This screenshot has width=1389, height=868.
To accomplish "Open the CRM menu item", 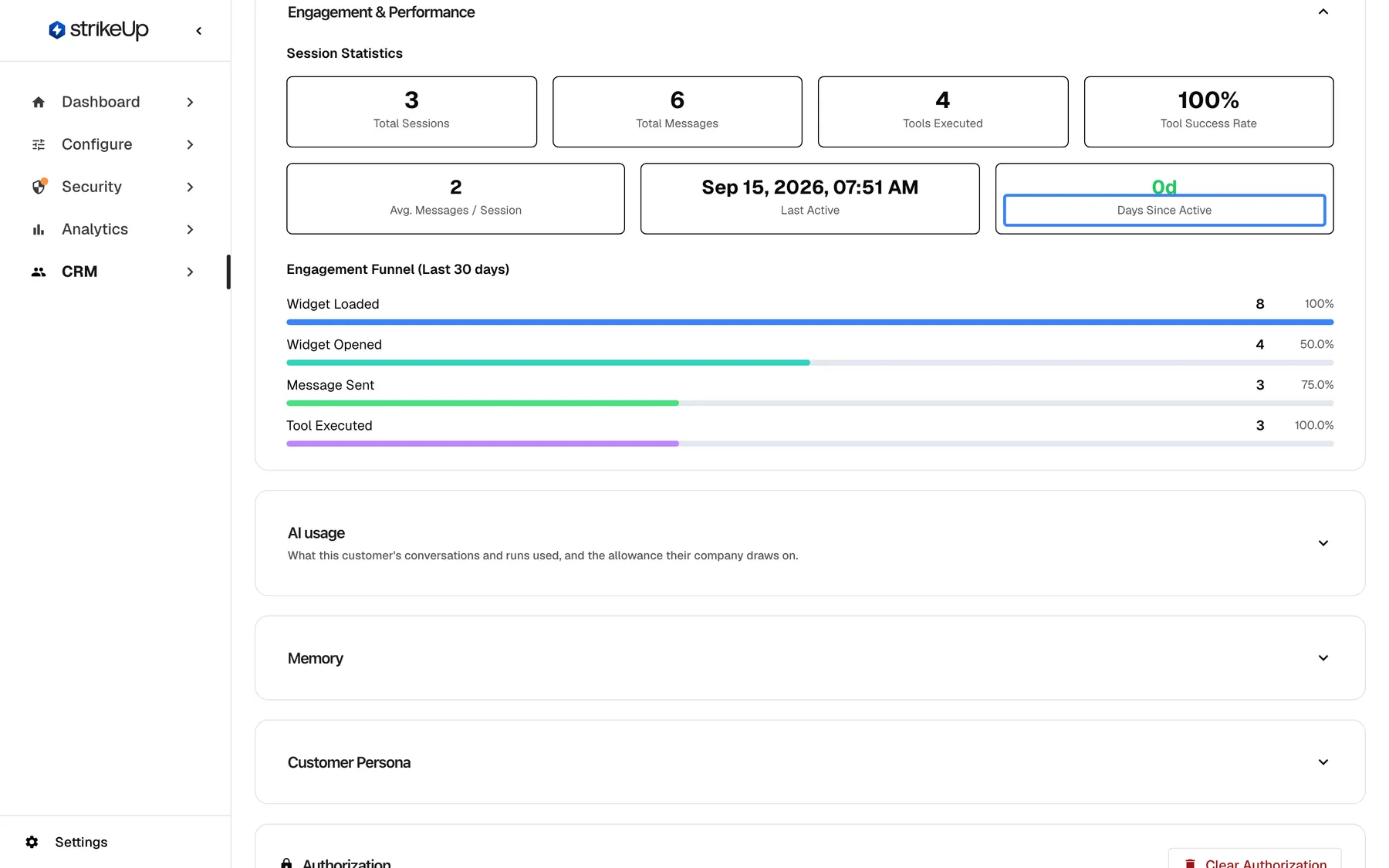I will pos(113,272).
